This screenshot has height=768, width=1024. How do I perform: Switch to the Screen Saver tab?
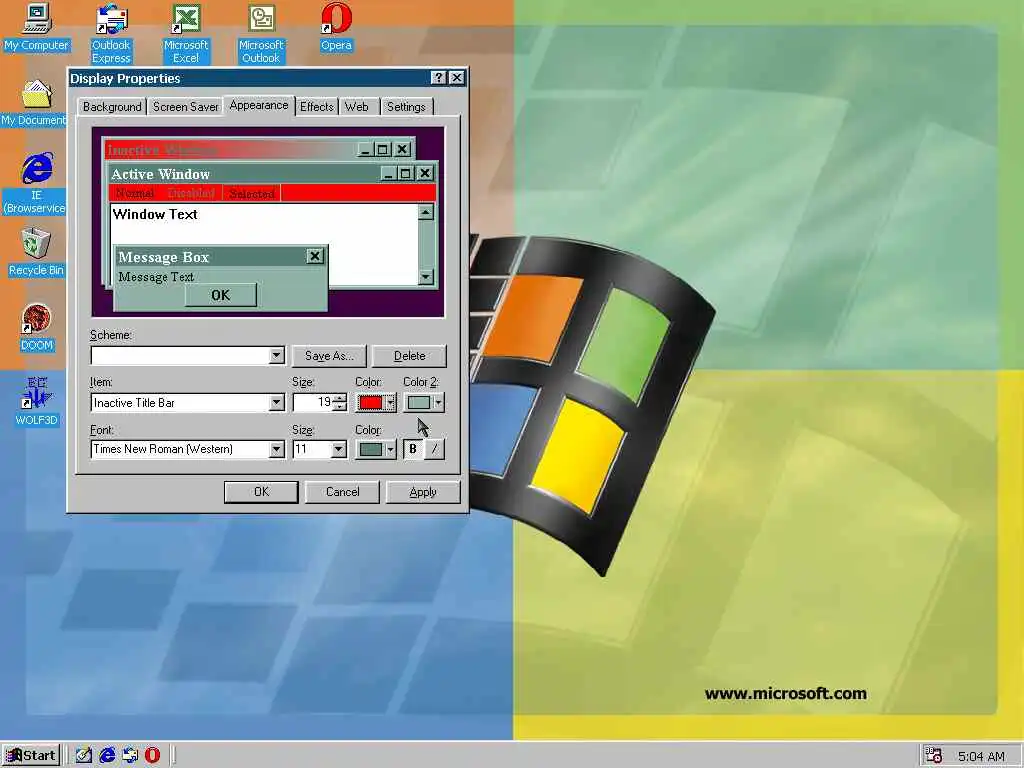click(x=185, y=106)
